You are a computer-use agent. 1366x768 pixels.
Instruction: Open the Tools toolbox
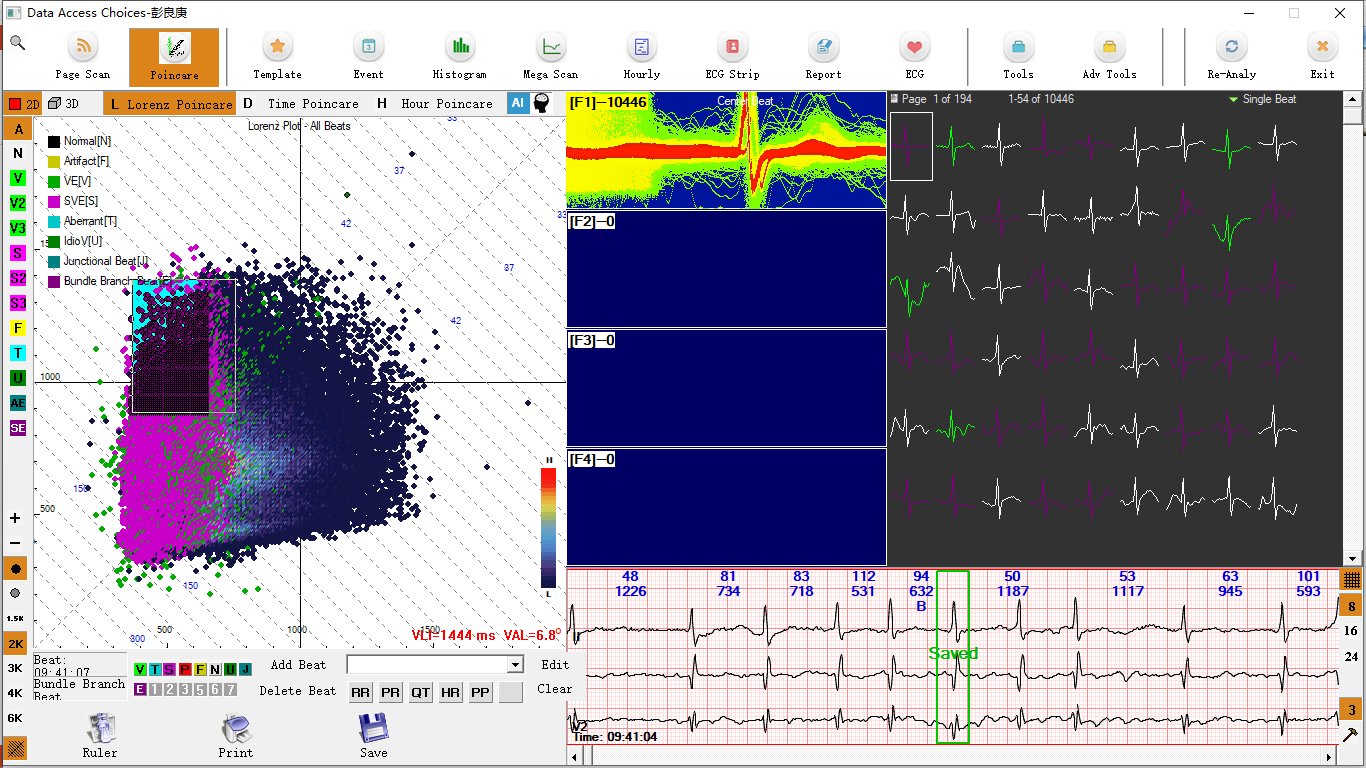[x=1018, y=56]
